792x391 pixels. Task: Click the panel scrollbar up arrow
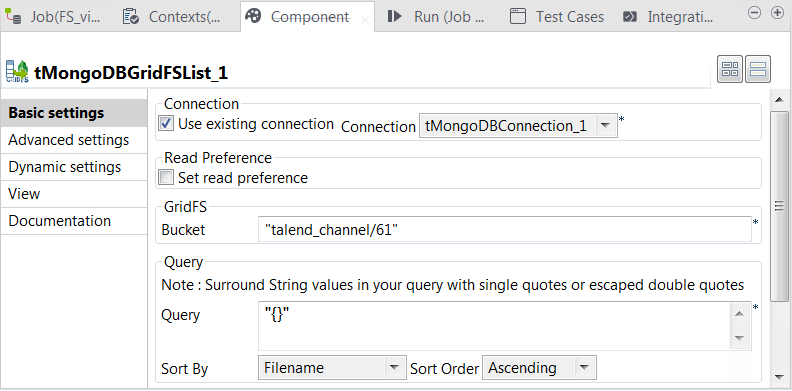click(x=778, y=100)
